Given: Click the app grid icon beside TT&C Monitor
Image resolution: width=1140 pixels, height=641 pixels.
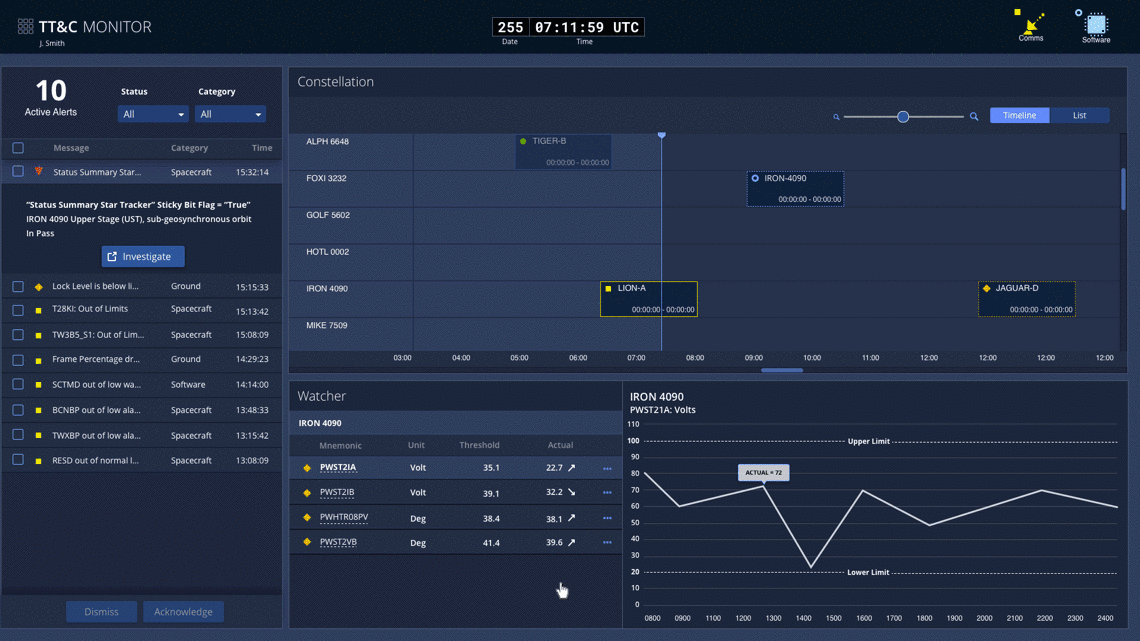Looking at the screenshot, I should pos(25,27).
